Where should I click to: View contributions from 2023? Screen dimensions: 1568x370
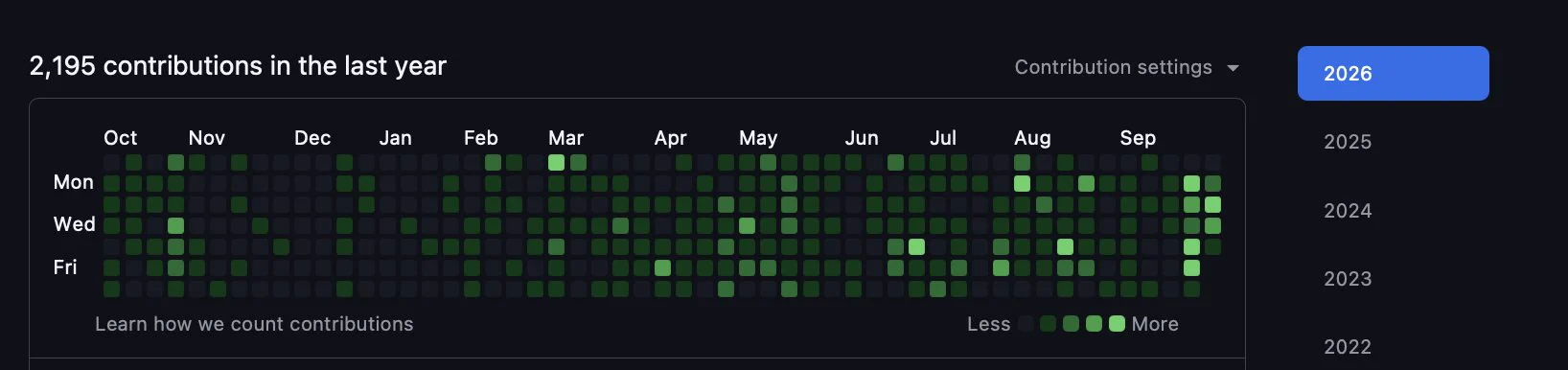coord(1348,279)
